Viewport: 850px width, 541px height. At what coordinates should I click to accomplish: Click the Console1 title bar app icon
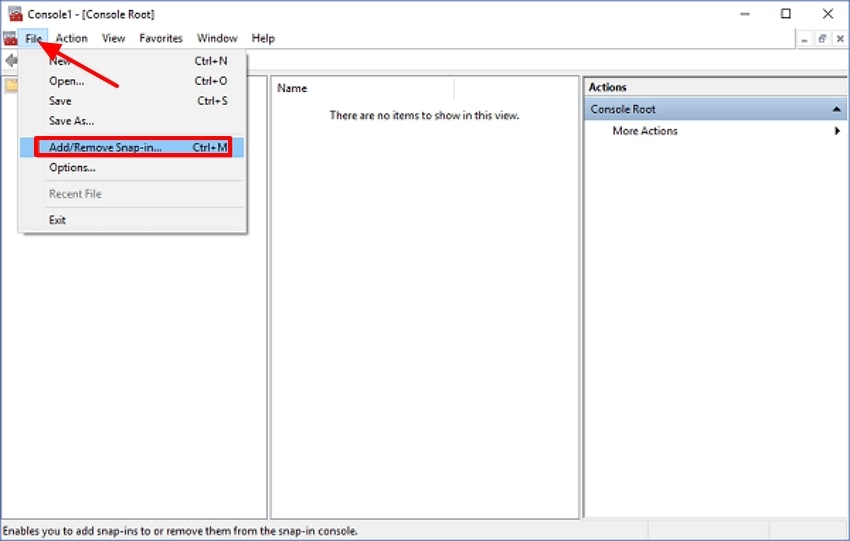point(15,14)
